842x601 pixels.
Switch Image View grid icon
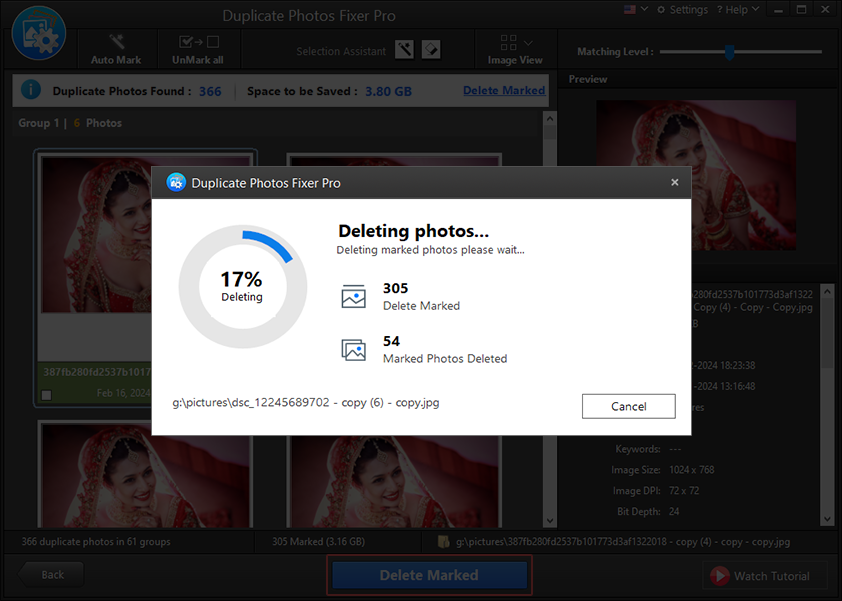pyautogui.click(x=508, y=42)
